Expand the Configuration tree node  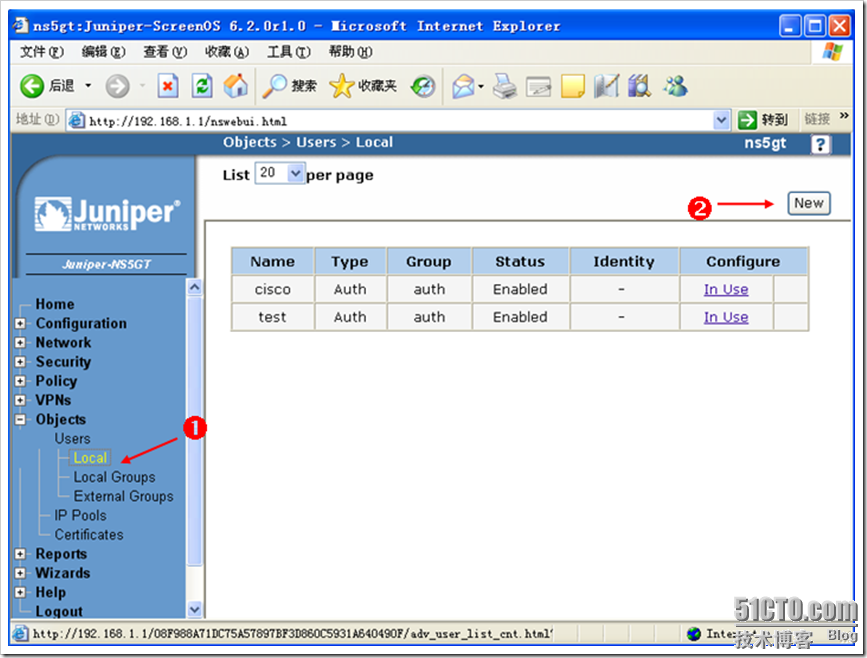point(20,323)
